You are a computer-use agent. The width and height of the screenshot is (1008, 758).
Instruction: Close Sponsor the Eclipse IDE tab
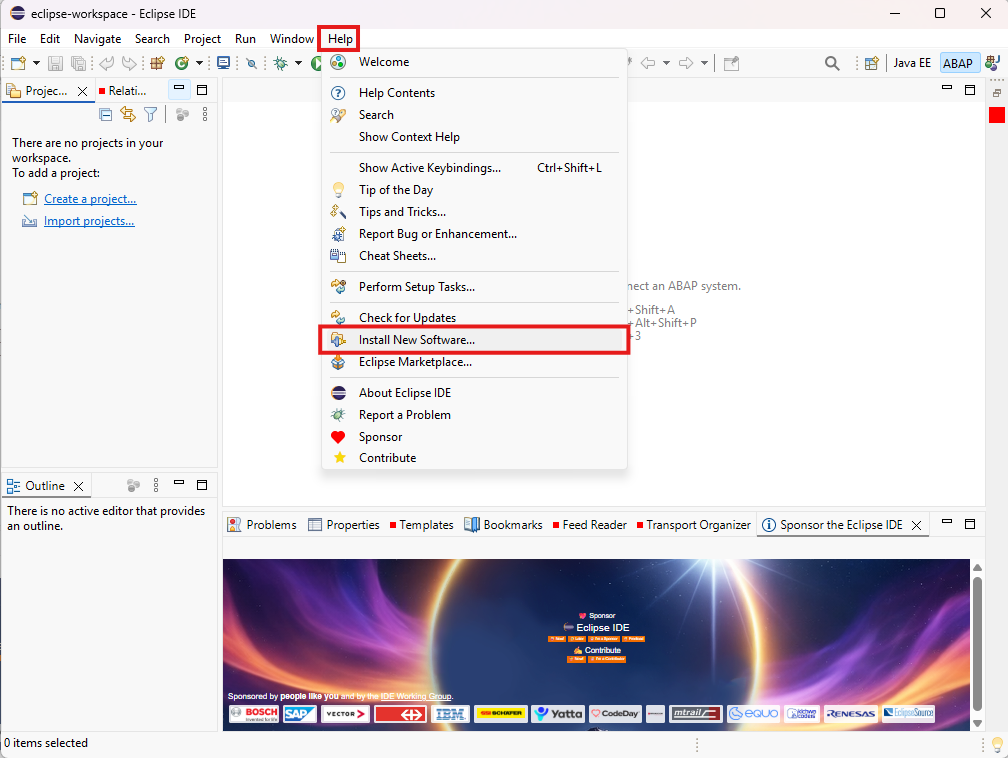click(x=917, y=525)
